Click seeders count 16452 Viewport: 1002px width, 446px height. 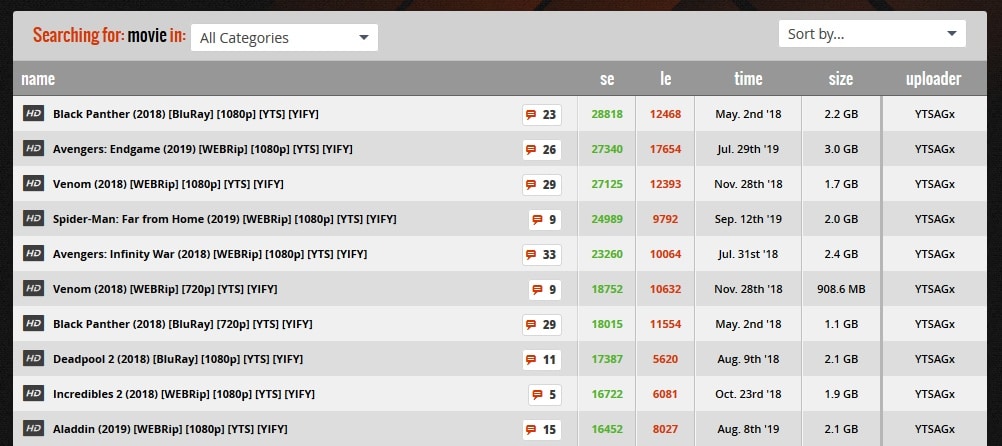pyautogui.click(x=607, y=429)
